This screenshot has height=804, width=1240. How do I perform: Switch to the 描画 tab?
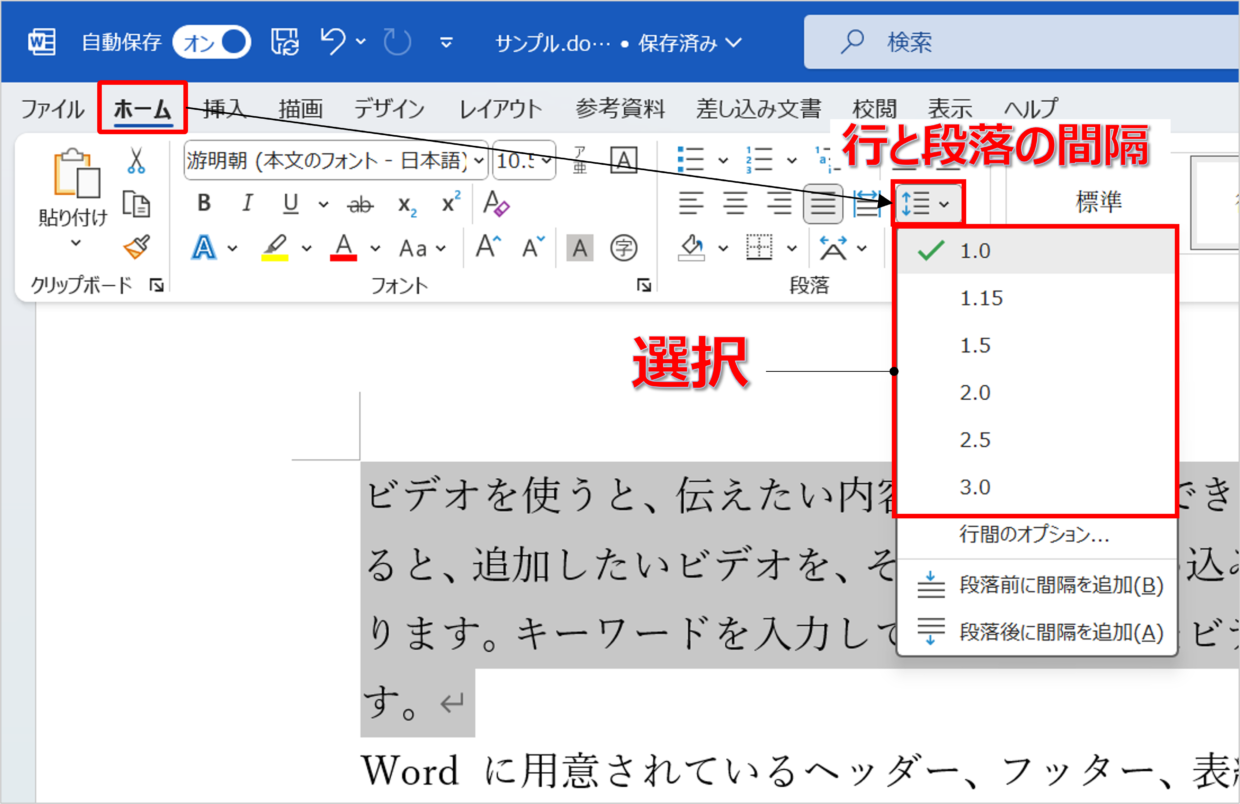(x=300, y=109)
